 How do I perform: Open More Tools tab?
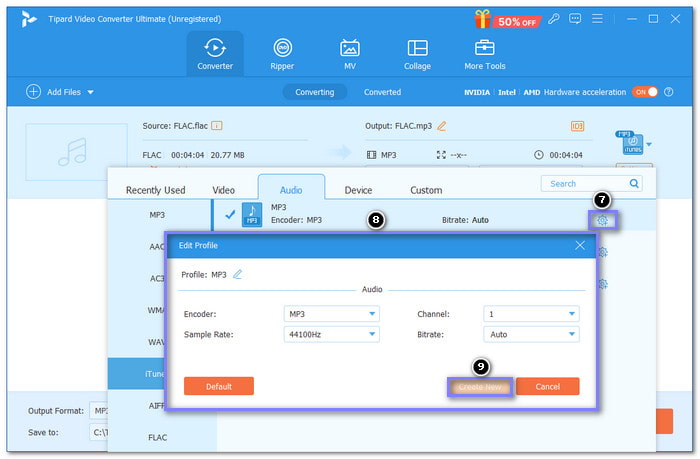(484, 54)
